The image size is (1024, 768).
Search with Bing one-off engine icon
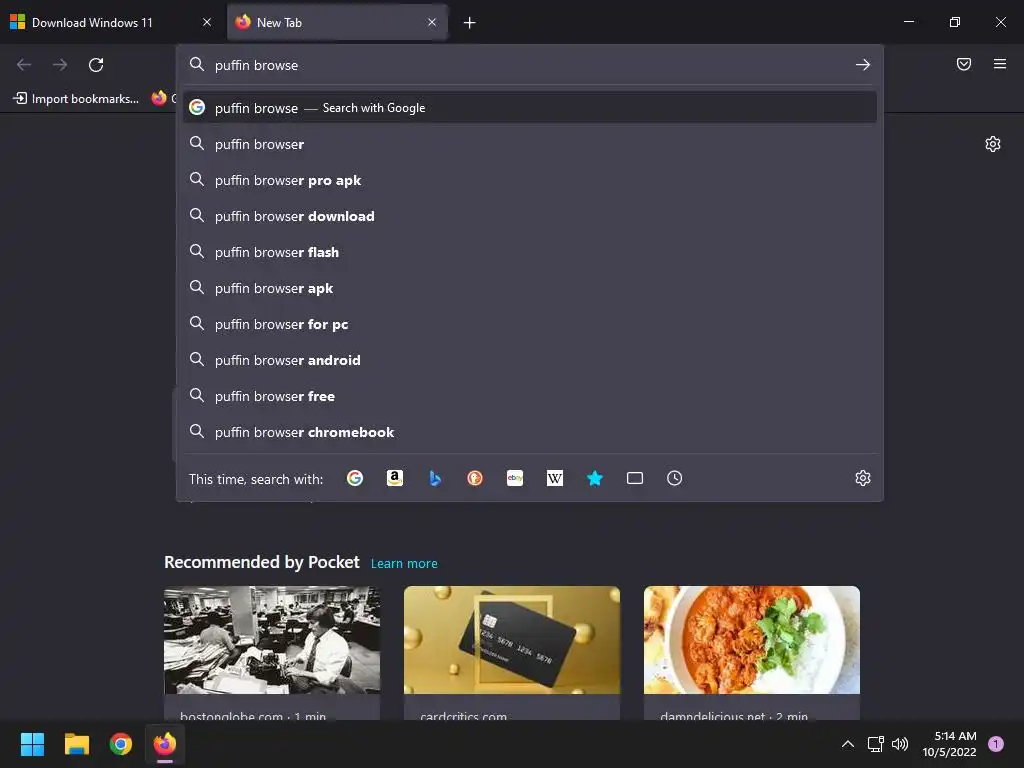point(435,479)
